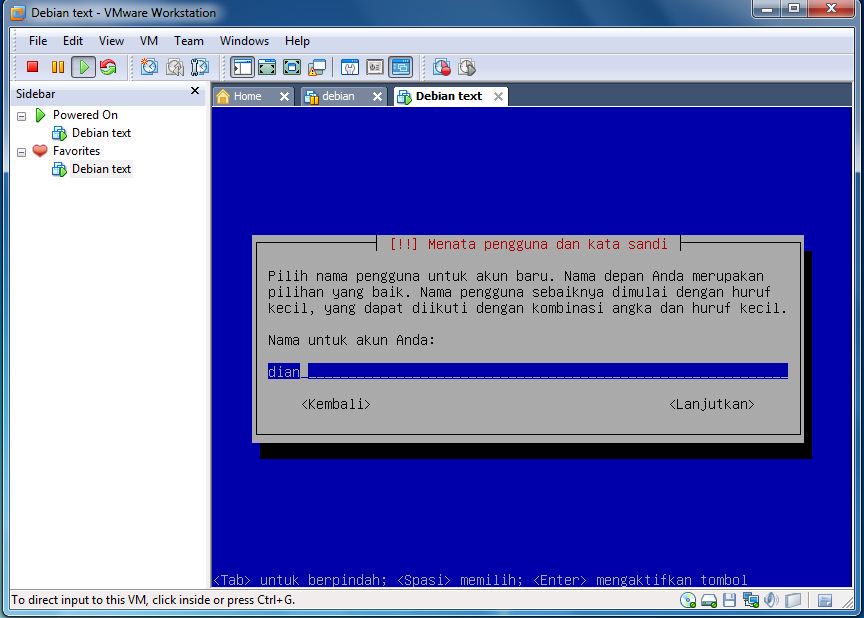This screenshot has height=618, width=864.
Task: Click the "Sidebar" panel heading
Action: click(35, 94)
